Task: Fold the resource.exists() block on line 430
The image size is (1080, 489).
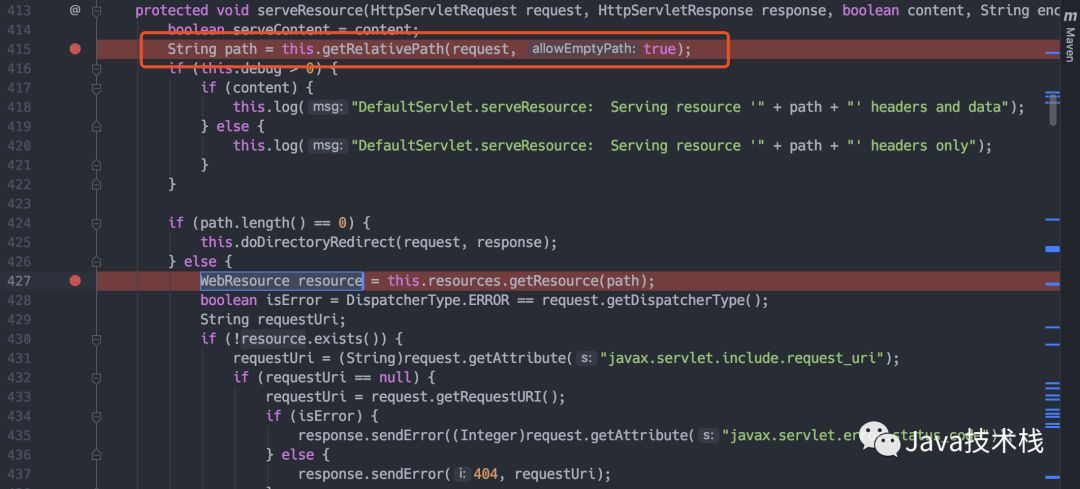Action: point(97,338)
